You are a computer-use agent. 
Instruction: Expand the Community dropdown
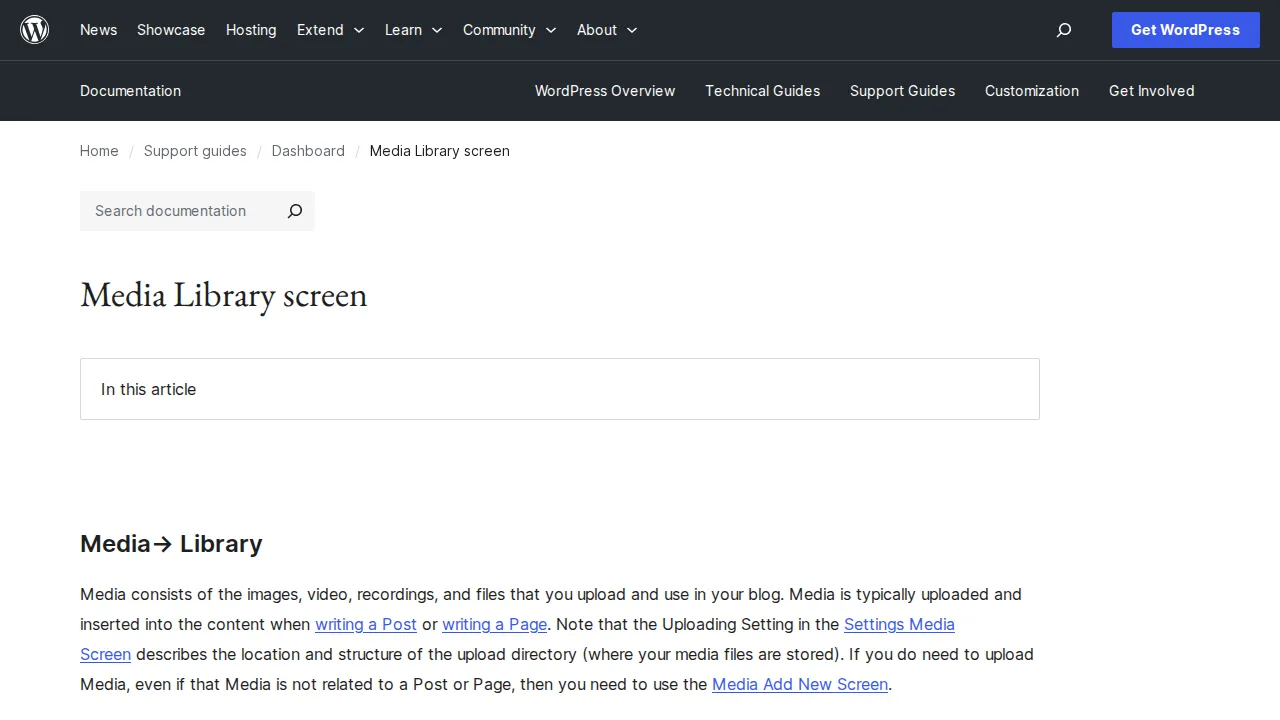509,30
